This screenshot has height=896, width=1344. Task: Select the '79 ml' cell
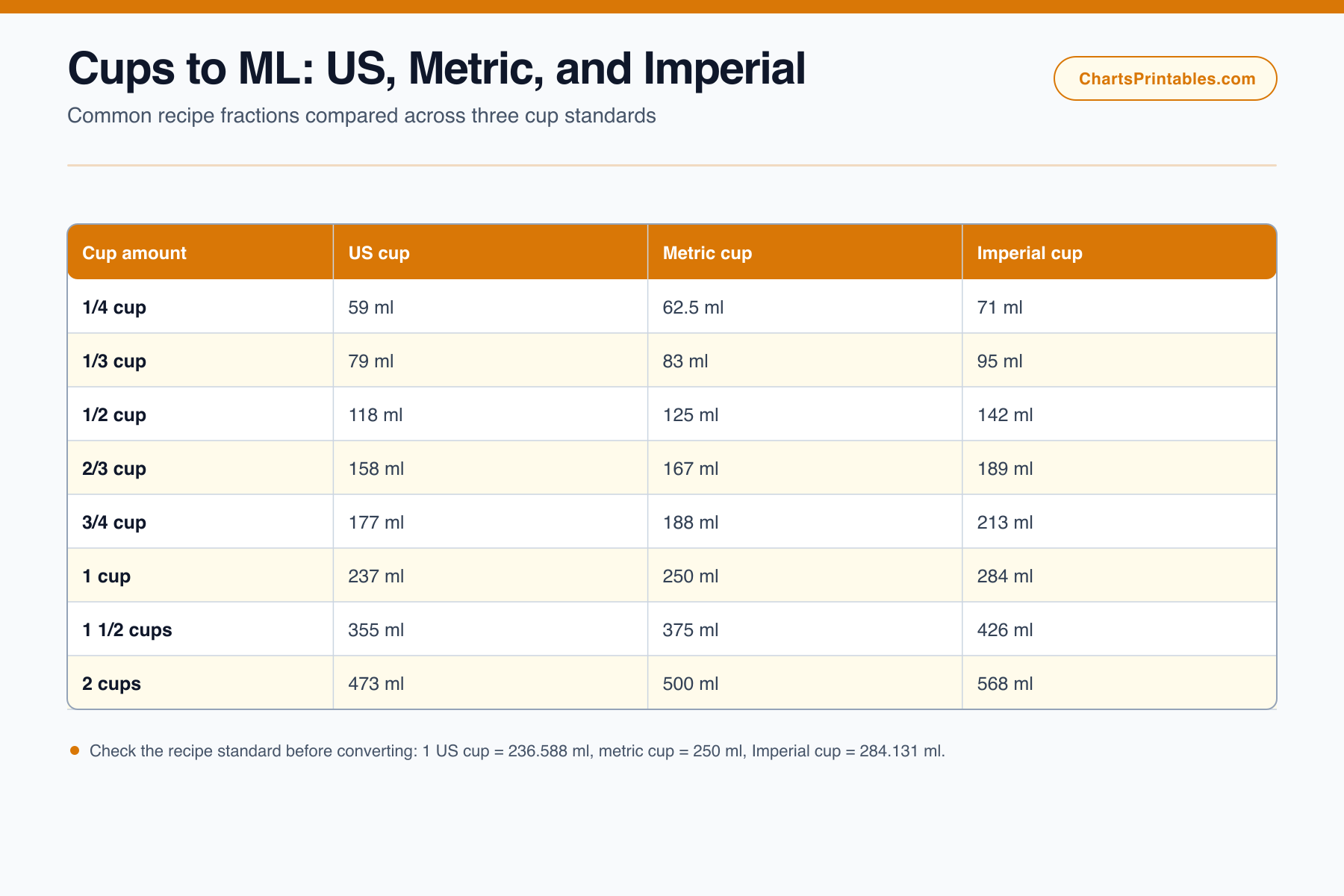(x=491, y=360)
